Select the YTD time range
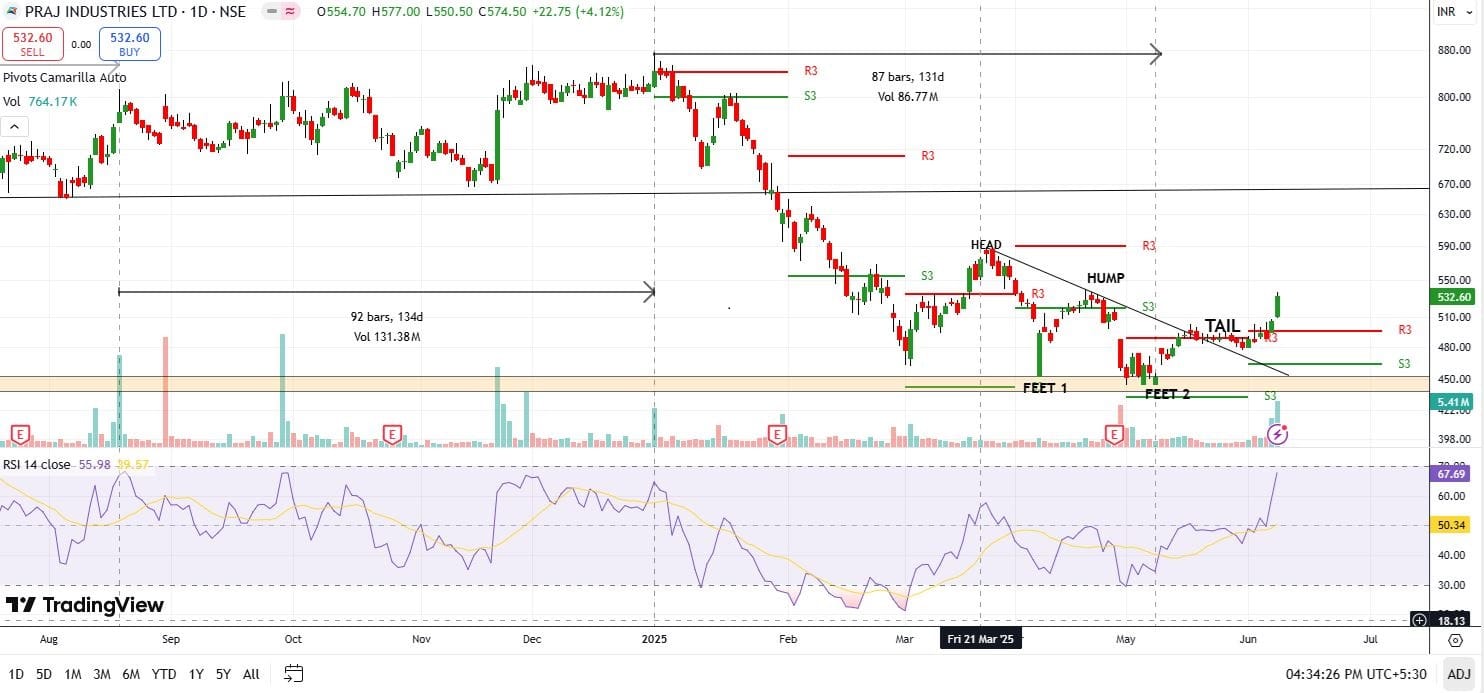This screenshot has width=1484, height=693. [165, 674]
